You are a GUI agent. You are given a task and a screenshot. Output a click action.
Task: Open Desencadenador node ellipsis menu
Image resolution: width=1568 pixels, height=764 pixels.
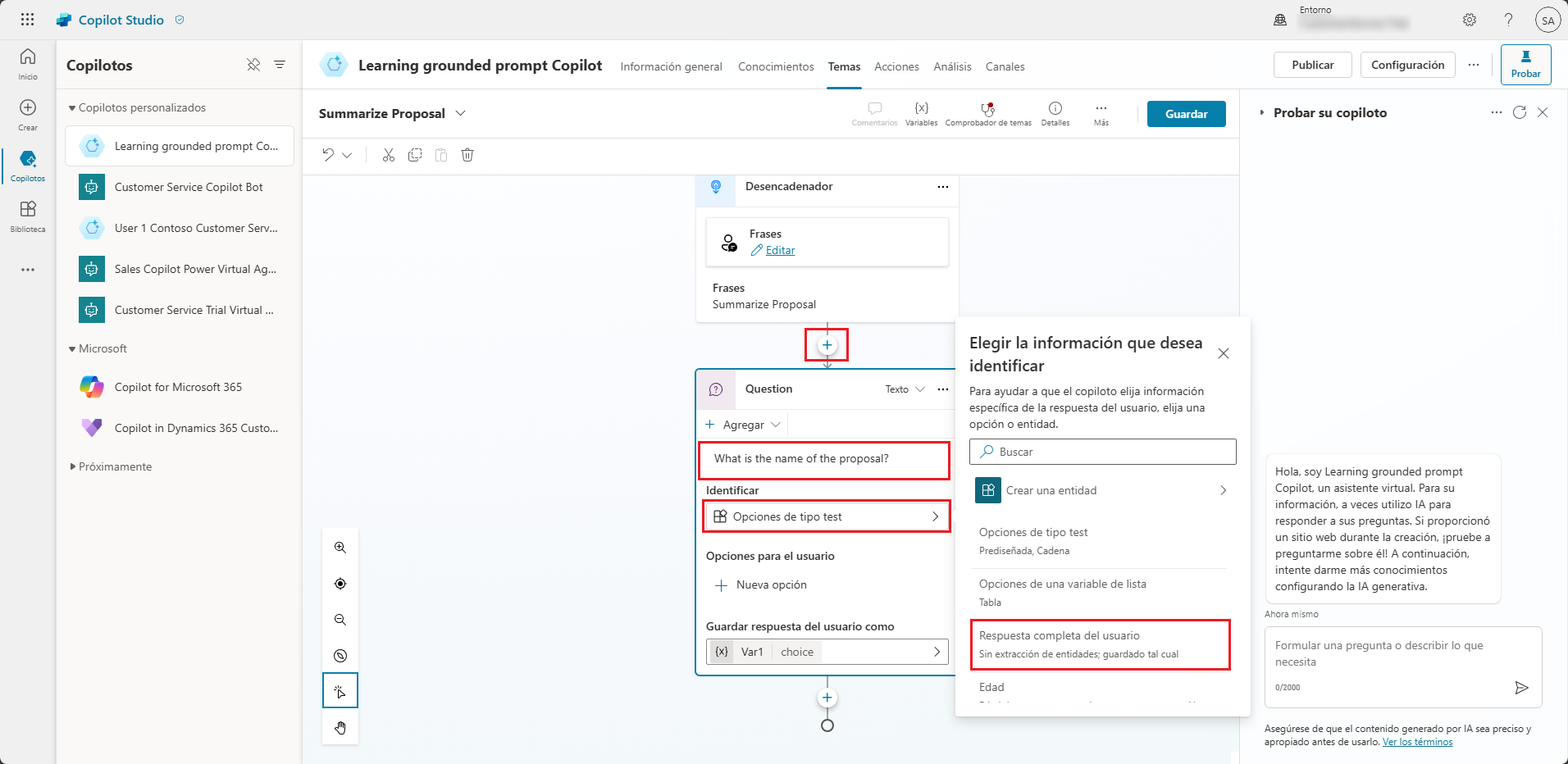pos(943,187)
